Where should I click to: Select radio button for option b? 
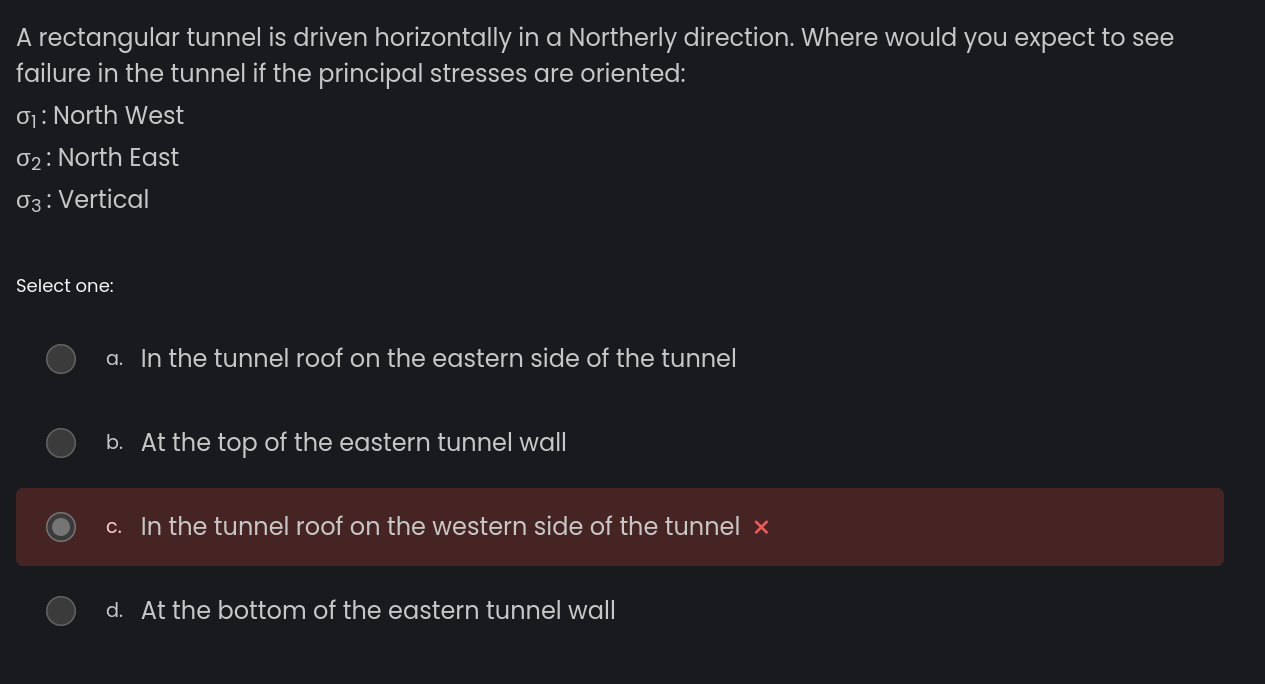click(61, 442)
